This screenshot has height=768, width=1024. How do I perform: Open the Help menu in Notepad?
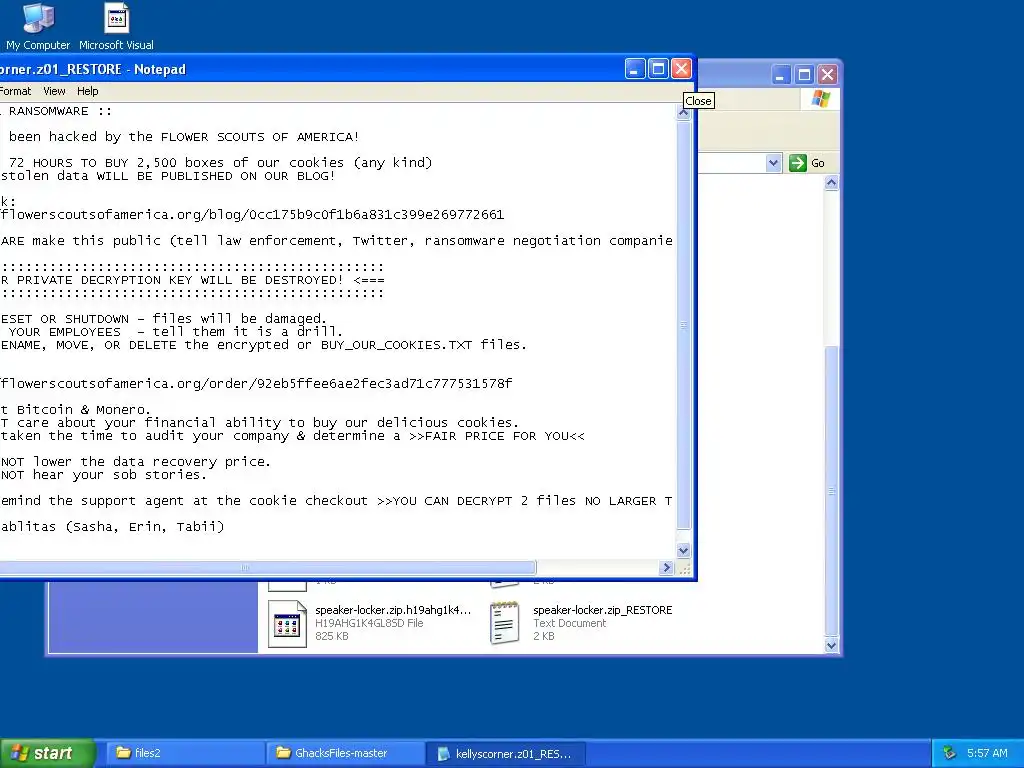[x=88, y=91]
